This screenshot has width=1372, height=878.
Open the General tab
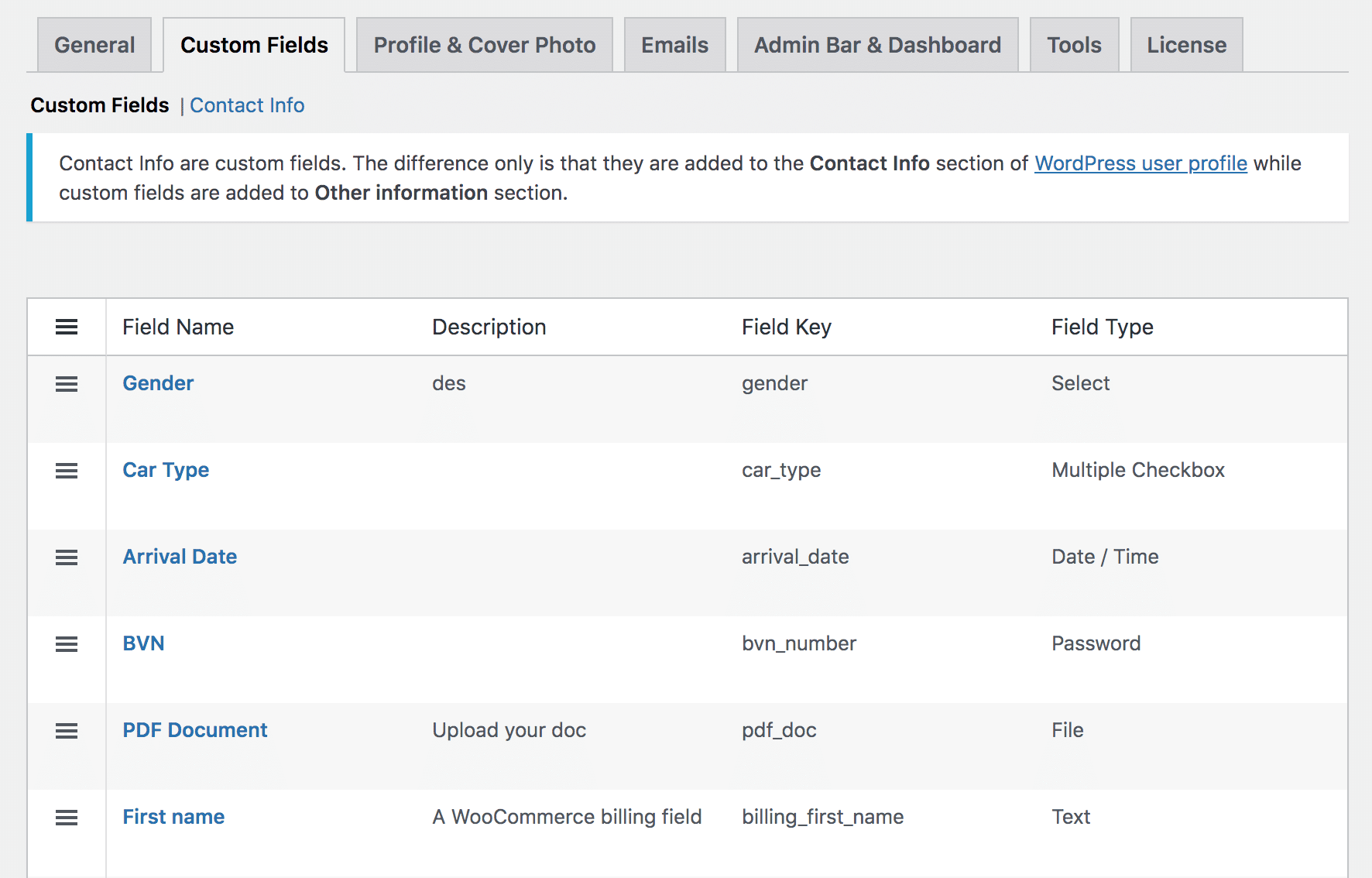click(x=94, y=45)
